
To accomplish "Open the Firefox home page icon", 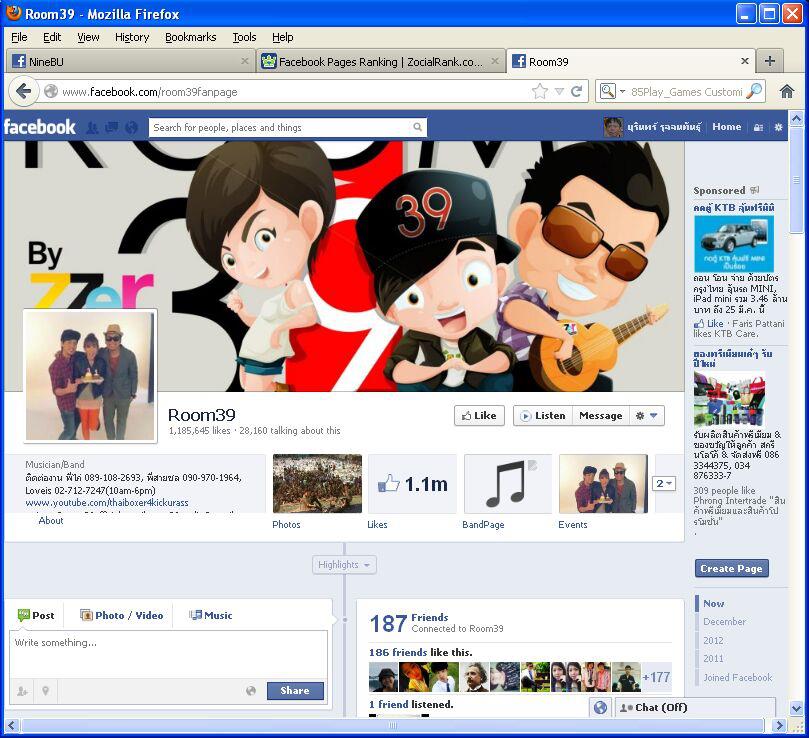I will click(x=787, y=91).
